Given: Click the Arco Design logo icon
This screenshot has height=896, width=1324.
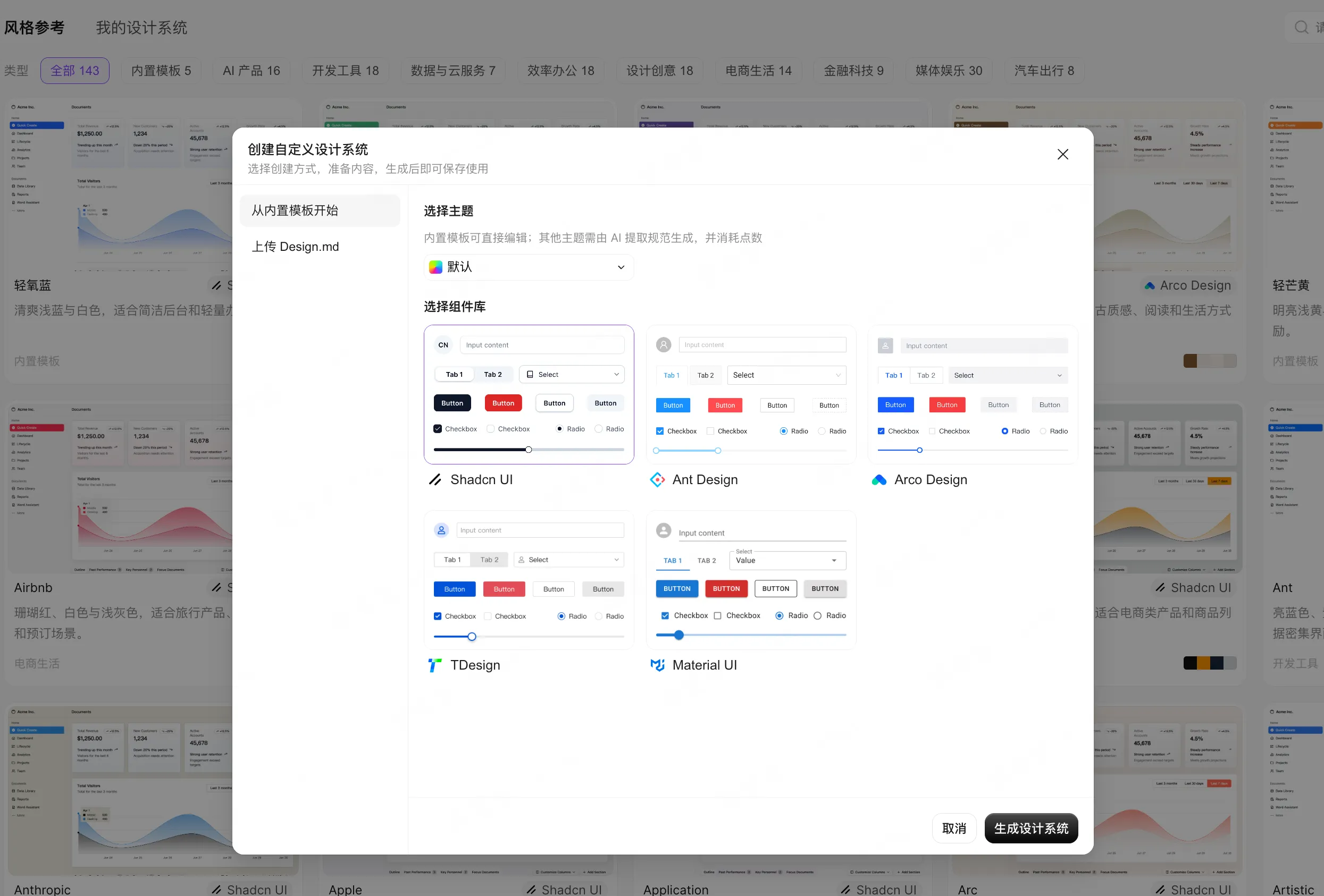Looking at the screenshot, I should coord(879,480).
